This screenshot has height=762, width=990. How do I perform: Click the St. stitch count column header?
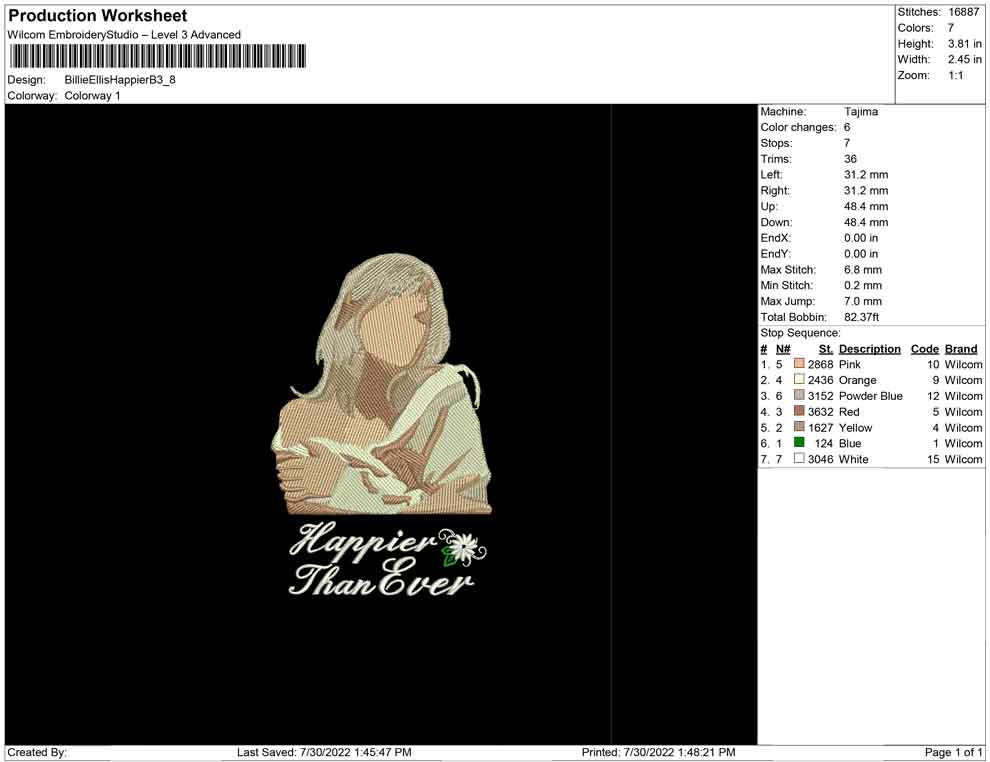coord(825,349)
